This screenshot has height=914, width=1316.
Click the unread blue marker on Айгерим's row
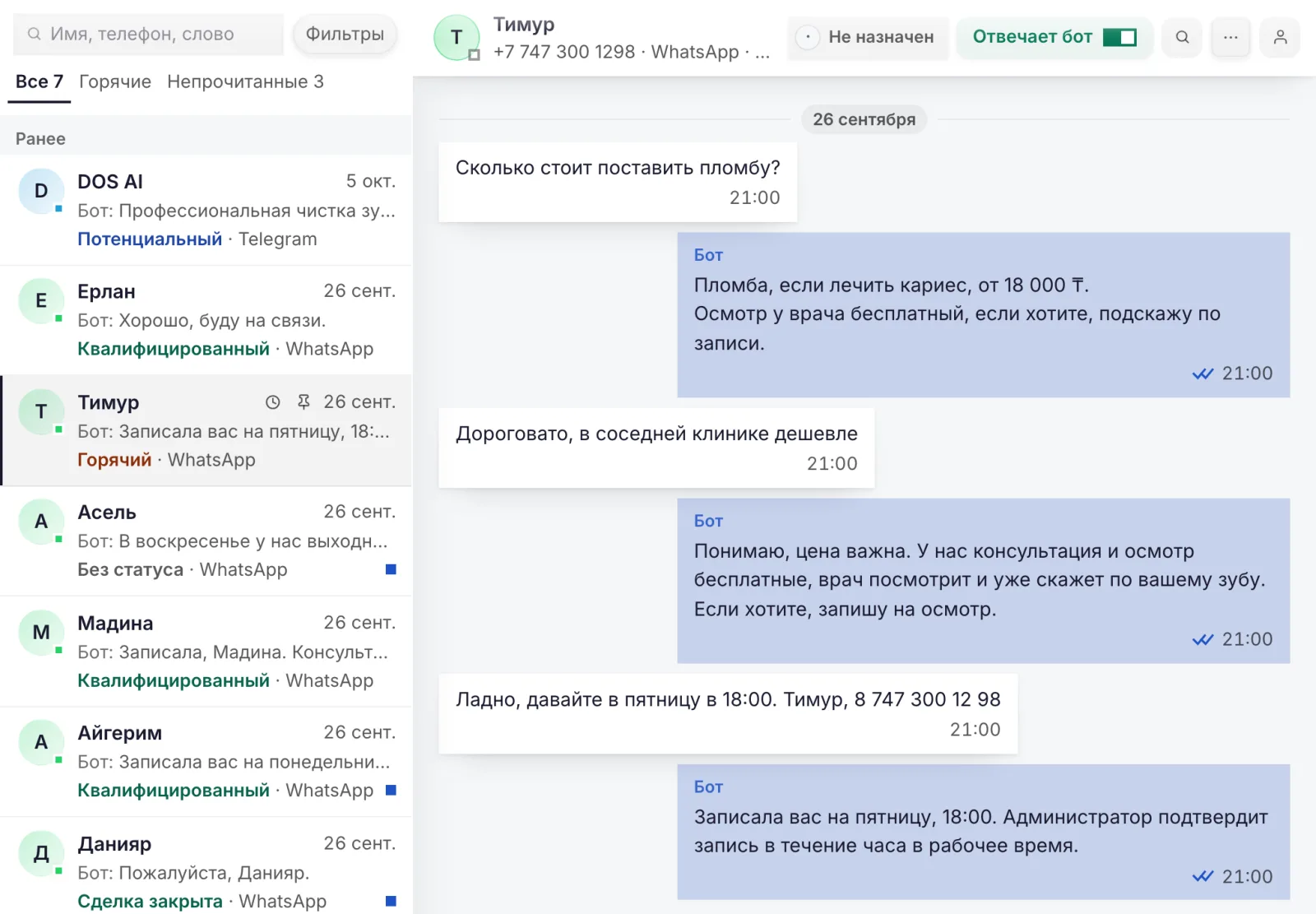[391, 790]
